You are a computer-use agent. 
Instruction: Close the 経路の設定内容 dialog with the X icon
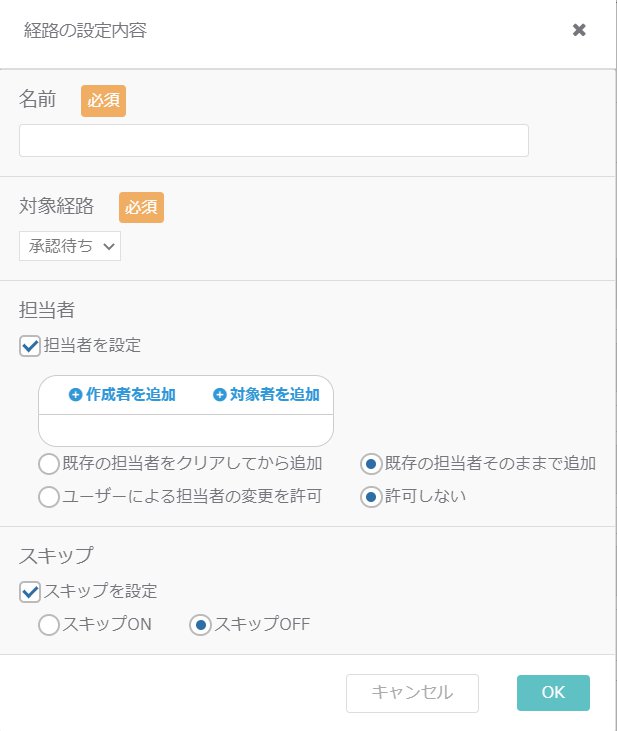(x=579, y=30)
